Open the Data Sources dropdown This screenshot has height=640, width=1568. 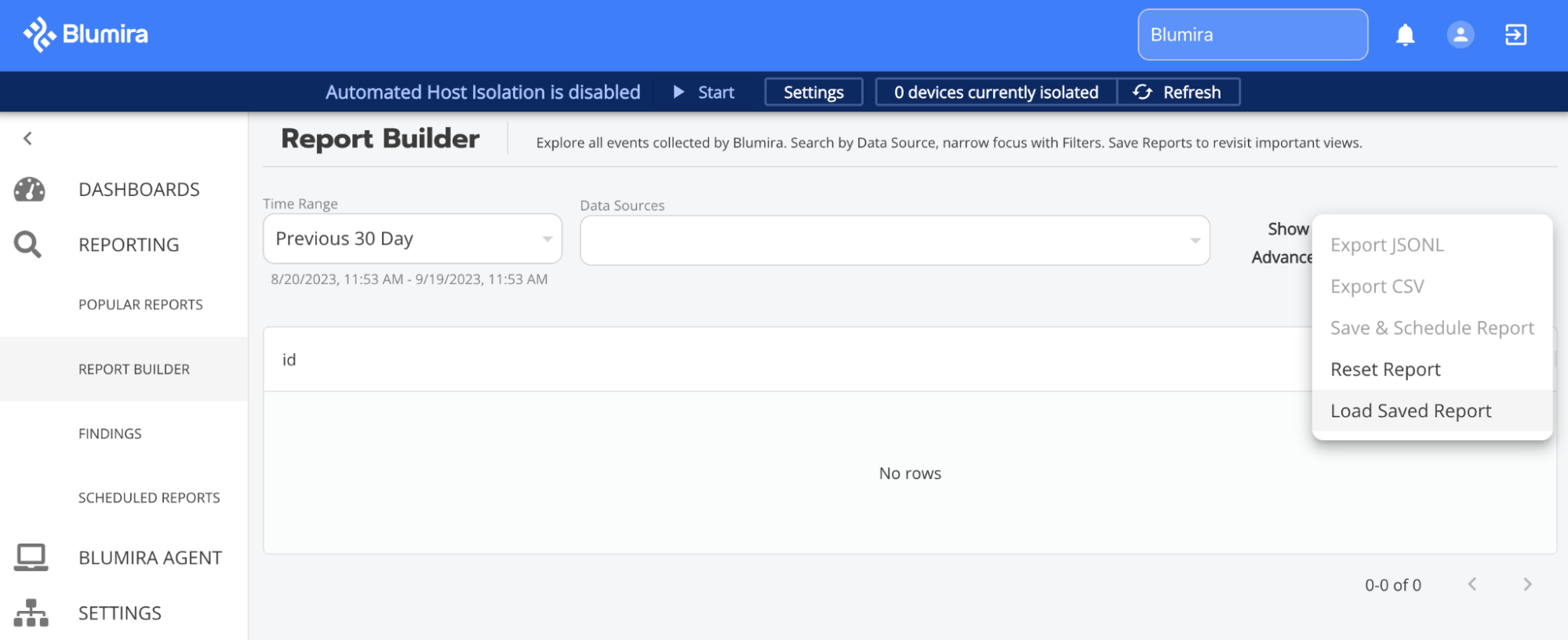pyautogui.click(x=894, y=240)
